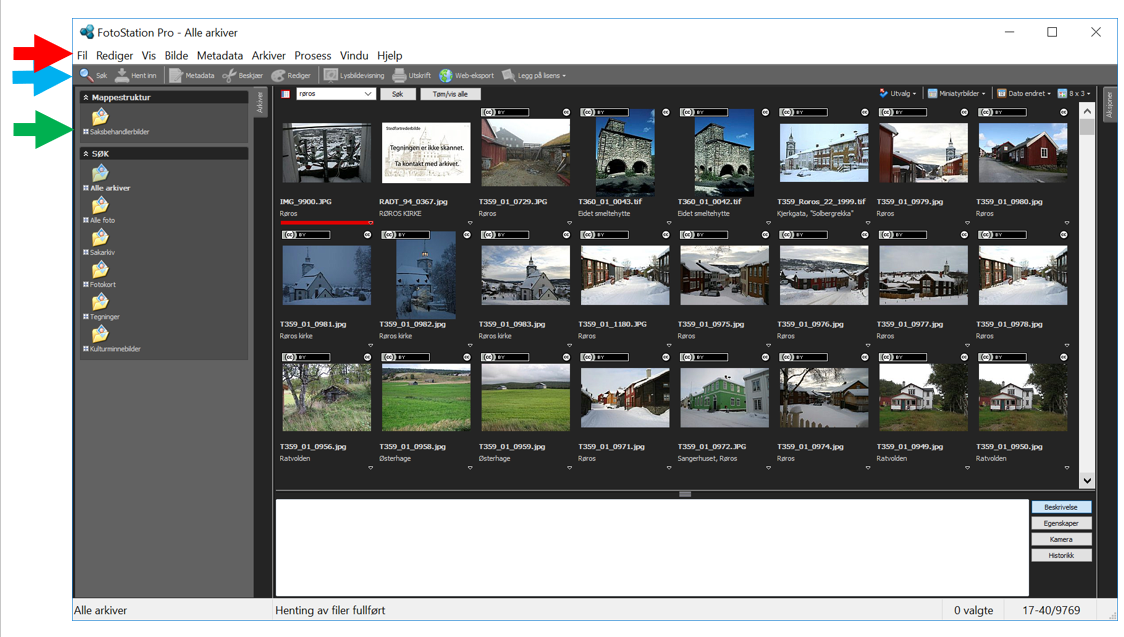The height and width of the screenshot is (637, 1124).
Task: Start Lysbildevisning slideshow
Action: pyautogui.click(x=331, y=75)
